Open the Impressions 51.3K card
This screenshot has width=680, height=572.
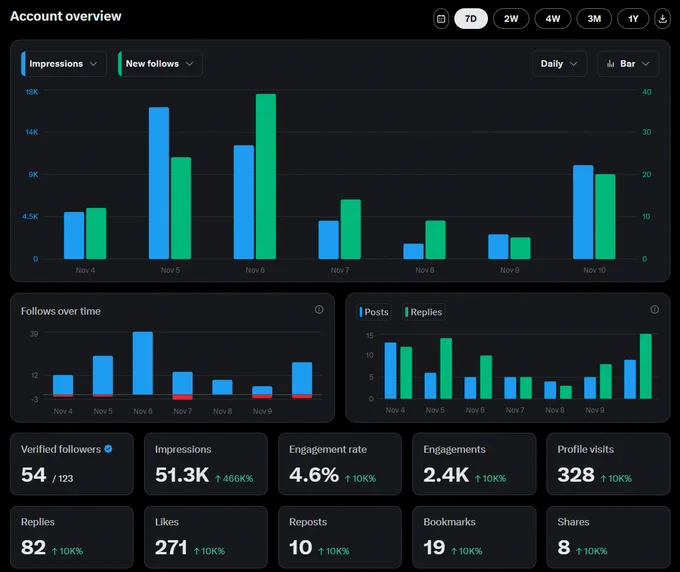click(x=206, y=464)
